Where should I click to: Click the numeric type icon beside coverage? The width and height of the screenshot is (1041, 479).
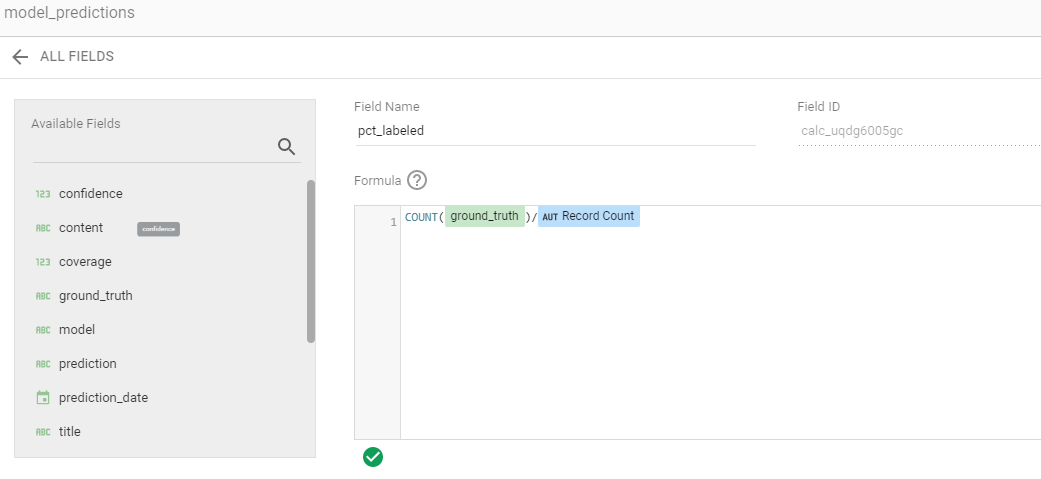tap(43, 262)
